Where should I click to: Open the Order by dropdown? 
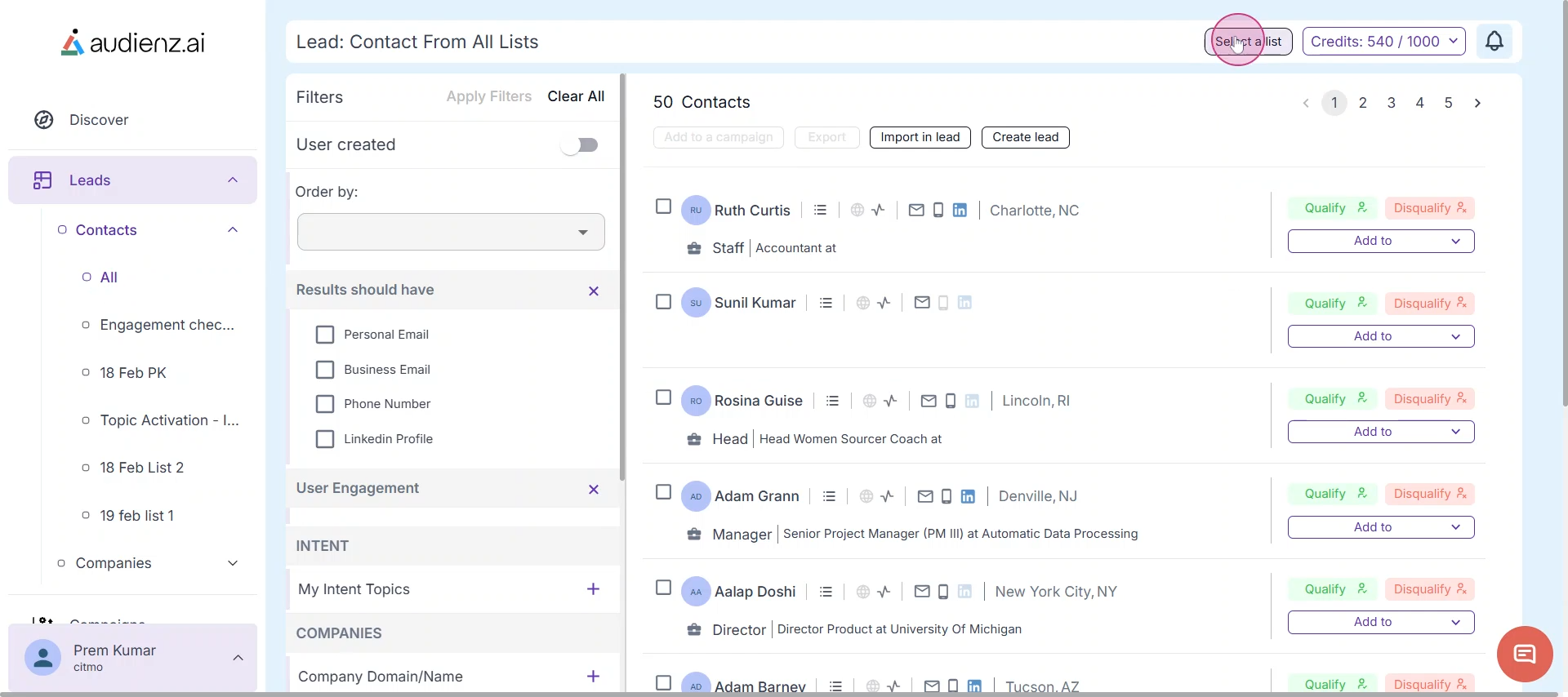pyautogui.click(x=451, y=232)
